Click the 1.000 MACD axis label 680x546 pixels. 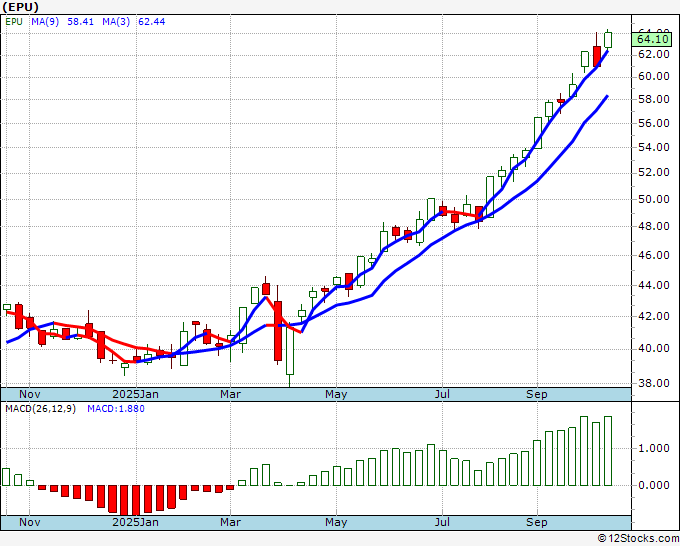(654, 448)
